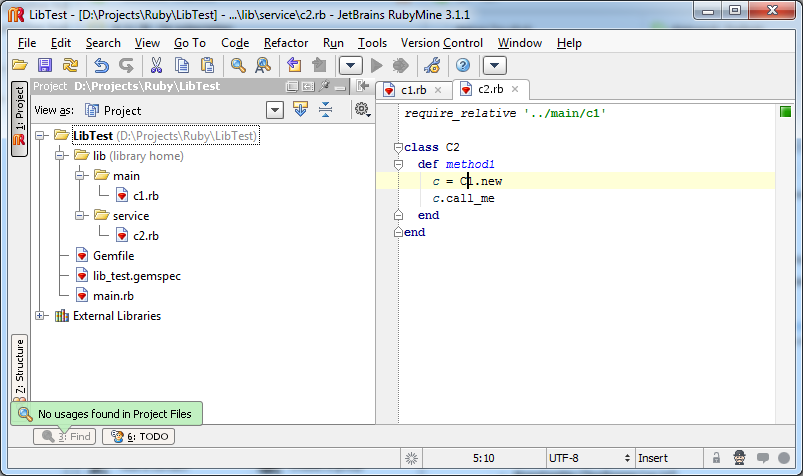Open the Go To menu
The width and height of the screenshot is (803, 476).
(x=189, y=43)
